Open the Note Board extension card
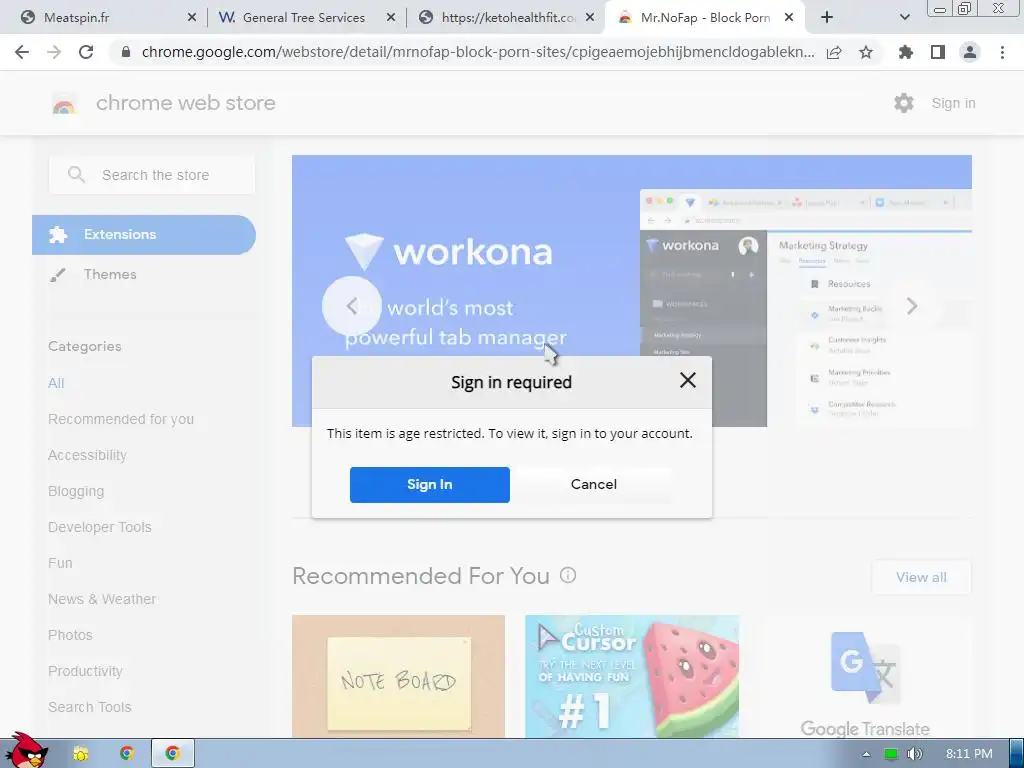Screen dimensions: 1024x768 pos(398,676)
